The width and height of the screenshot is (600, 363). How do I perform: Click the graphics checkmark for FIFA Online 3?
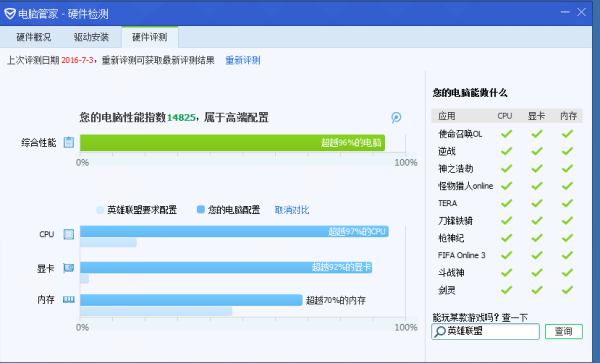pyautogui.click(x=537, y=255)
